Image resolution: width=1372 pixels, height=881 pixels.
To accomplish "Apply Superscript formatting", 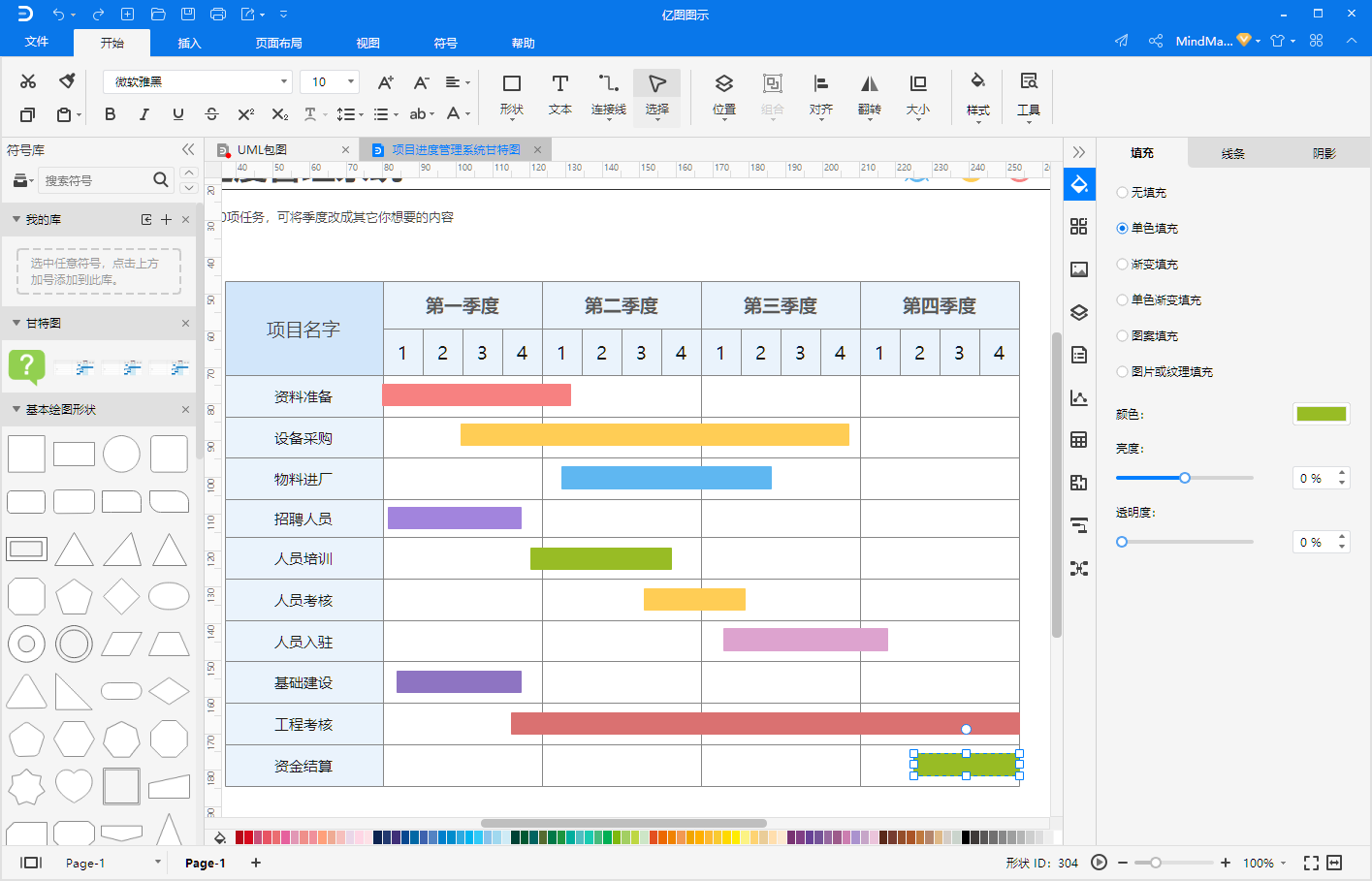I will [246, 114].
